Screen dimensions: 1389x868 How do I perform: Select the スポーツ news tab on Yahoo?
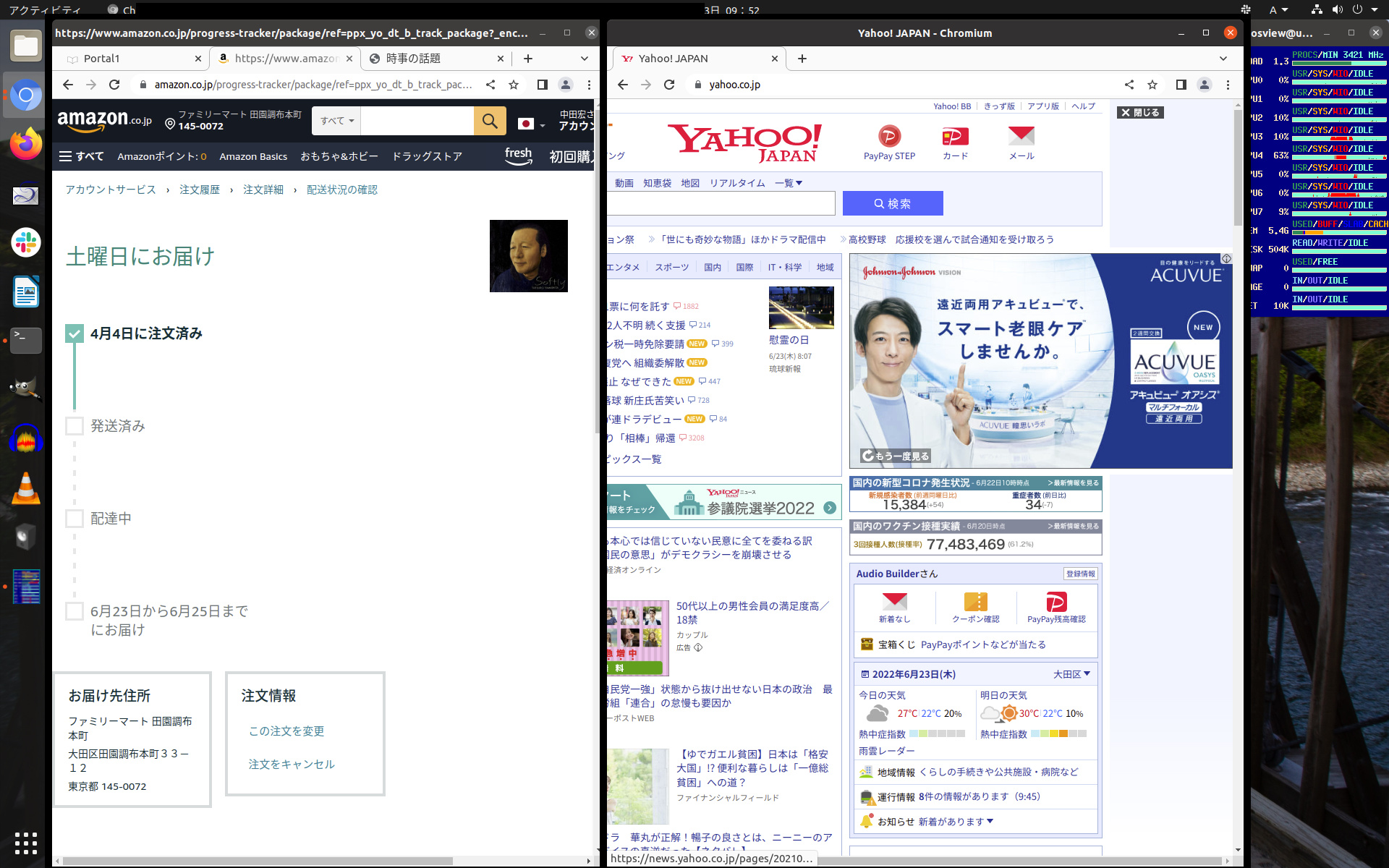pyautogui.click(x=671, y=267)
